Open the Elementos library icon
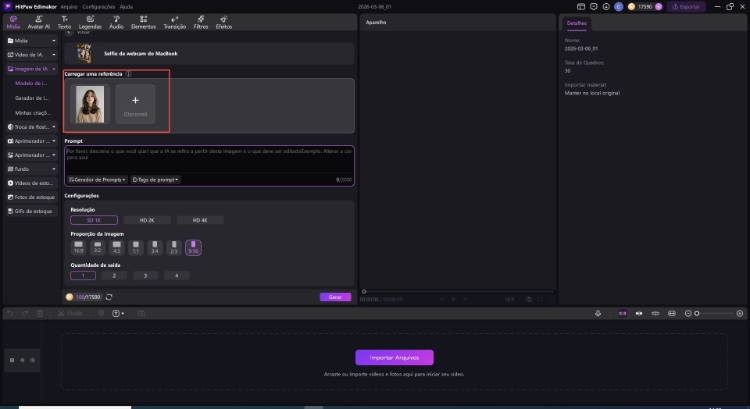The image size is (750, 409). [145, 21]
